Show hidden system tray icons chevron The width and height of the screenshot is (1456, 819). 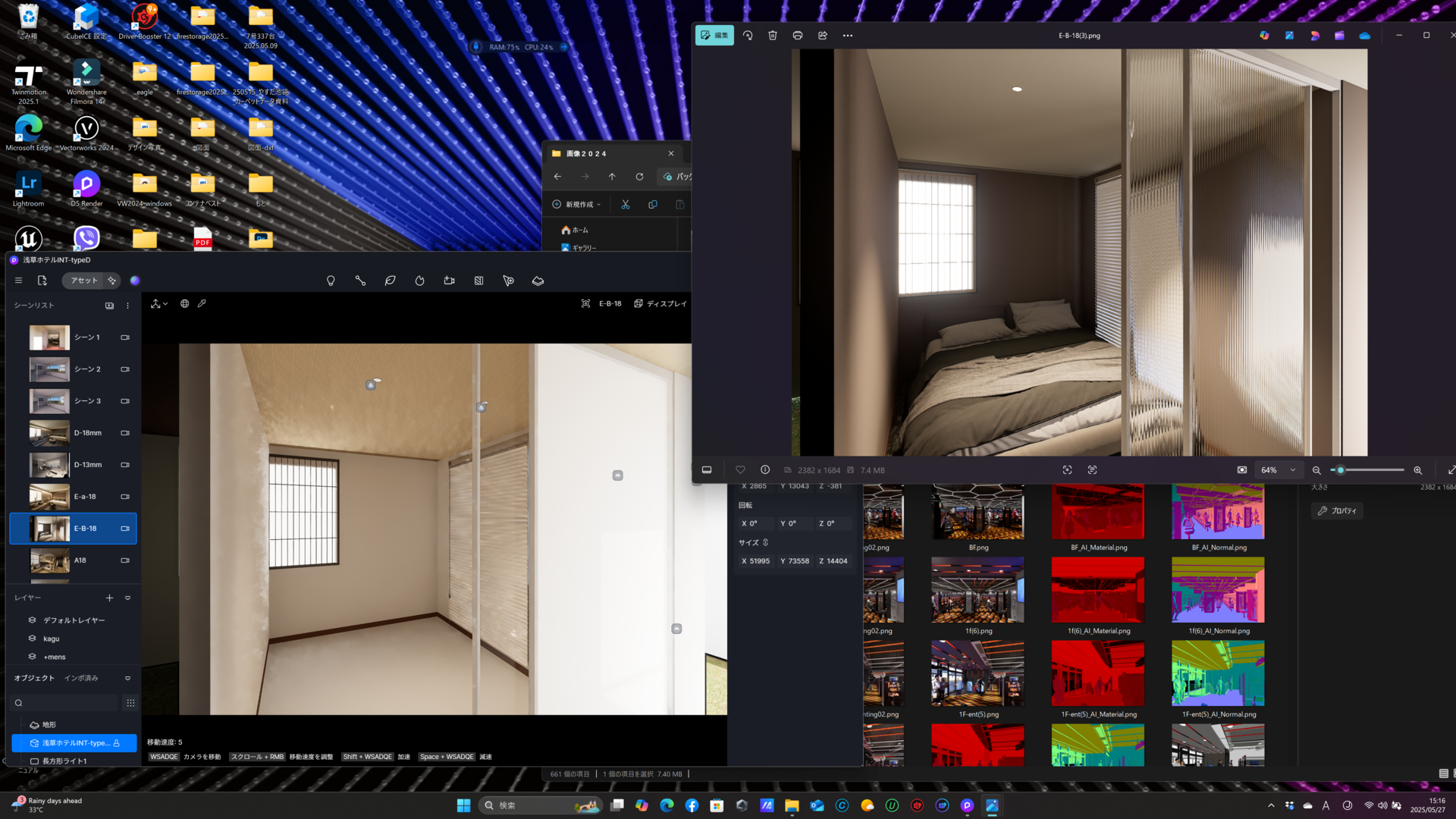click(1271, 805)
